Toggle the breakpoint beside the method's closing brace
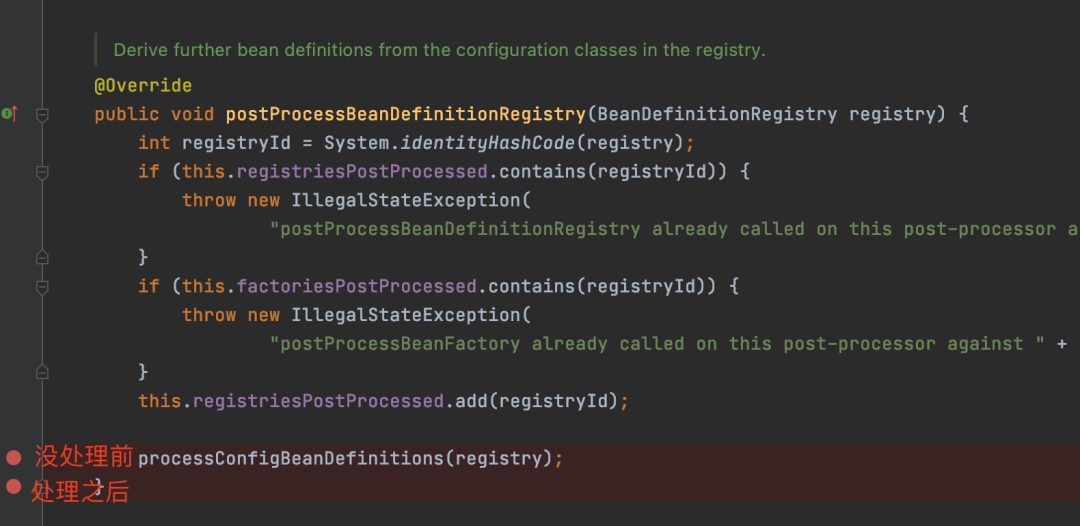This screenshot has height=526, width=1080. pyautogui.click(x=13, y=487)
